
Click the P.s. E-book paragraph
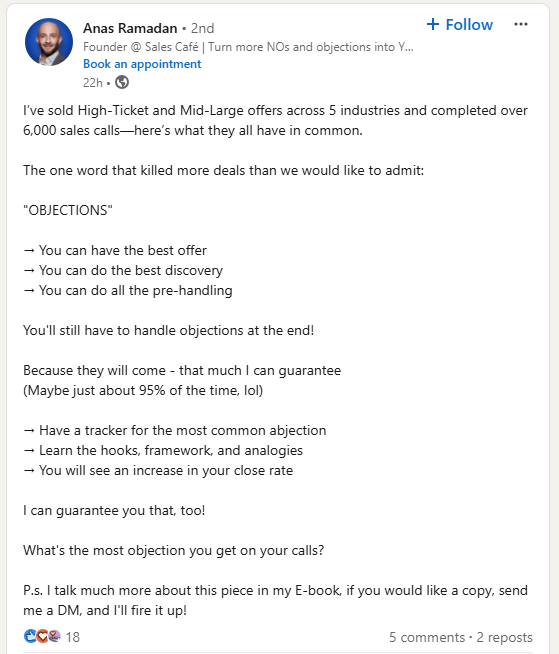tap(275, 601)
